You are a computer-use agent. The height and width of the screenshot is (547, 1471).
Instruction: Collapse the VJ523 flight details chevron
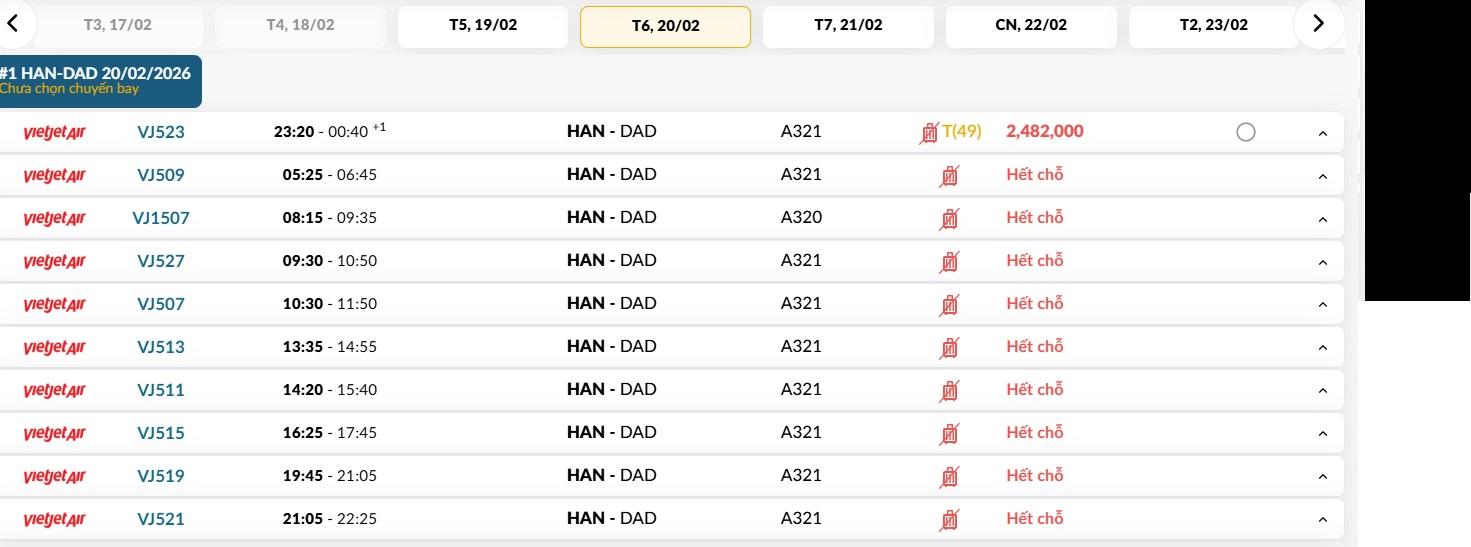coord(1323,133)
